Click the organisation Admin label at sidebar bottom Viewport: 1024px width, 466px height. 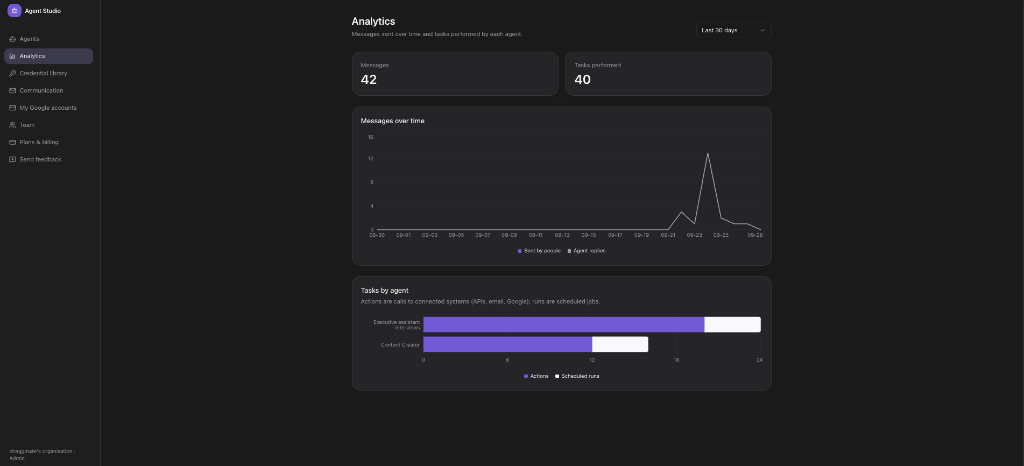coord(42,454)
